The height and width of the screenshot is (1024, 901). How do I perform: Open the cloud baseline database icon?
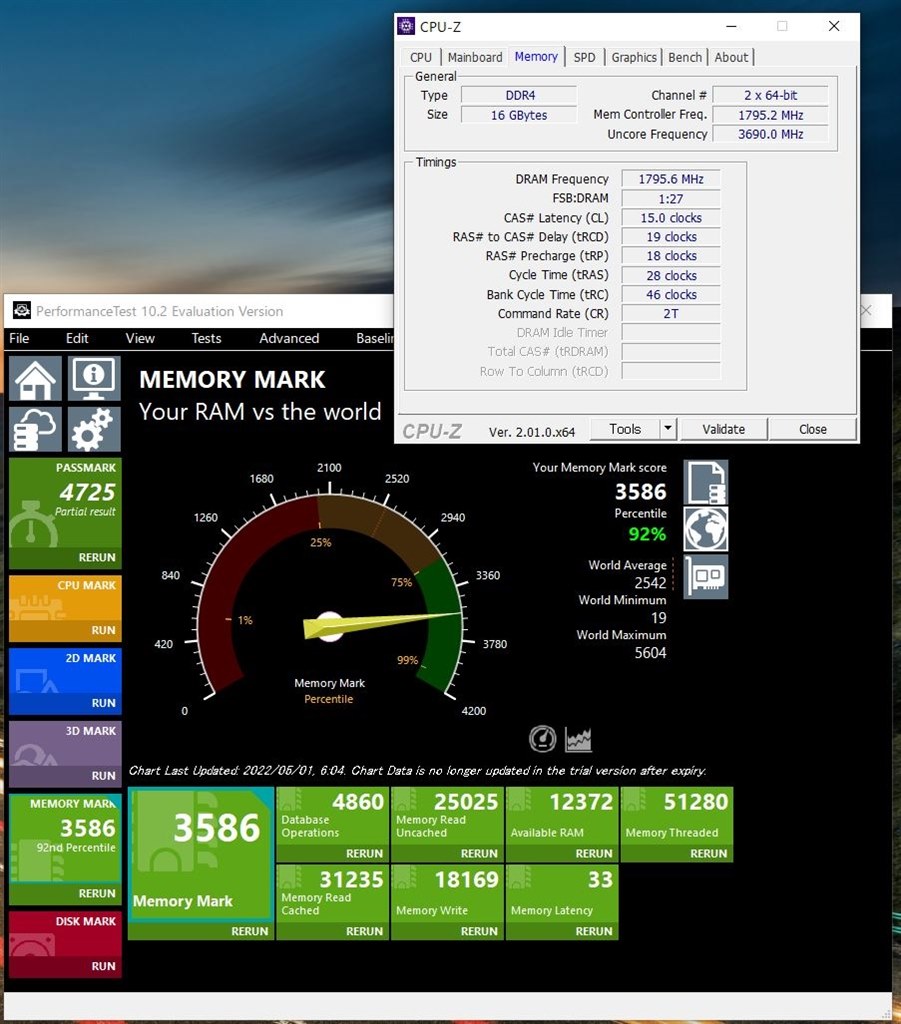pyautogui.click(x=35, y=429)
